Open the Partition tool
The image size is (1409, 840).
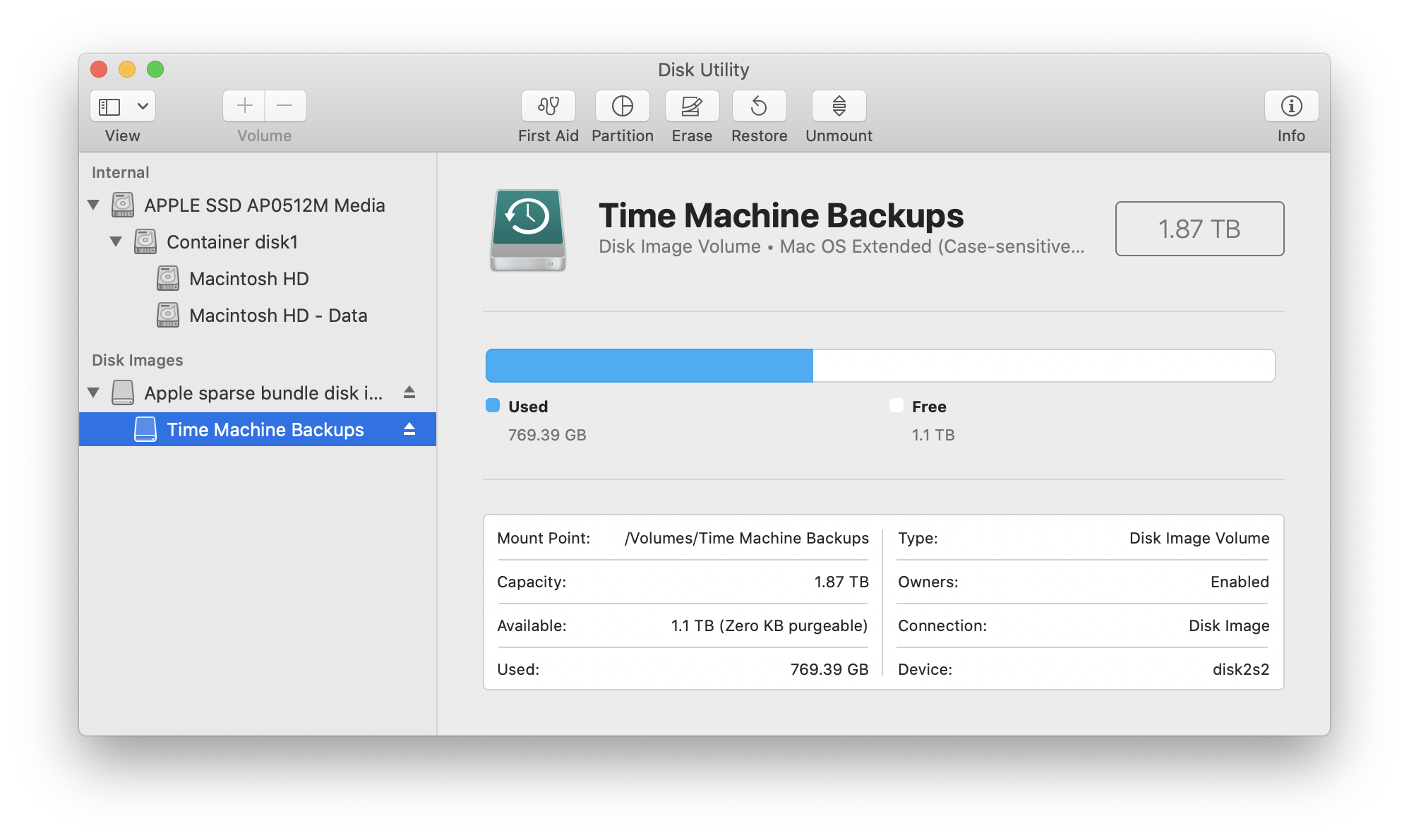click(622, 107)
